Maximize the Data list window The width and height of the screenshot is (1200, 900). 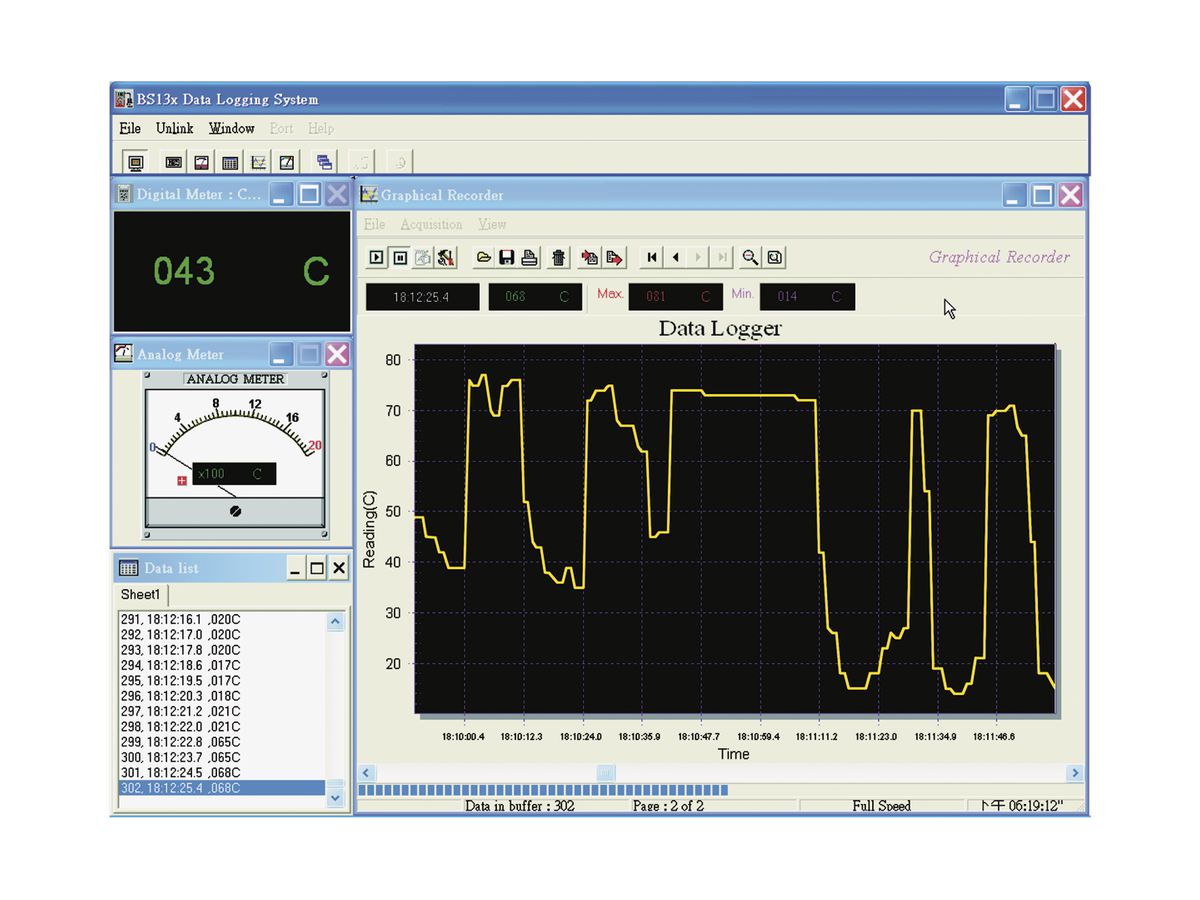[317, 568]
